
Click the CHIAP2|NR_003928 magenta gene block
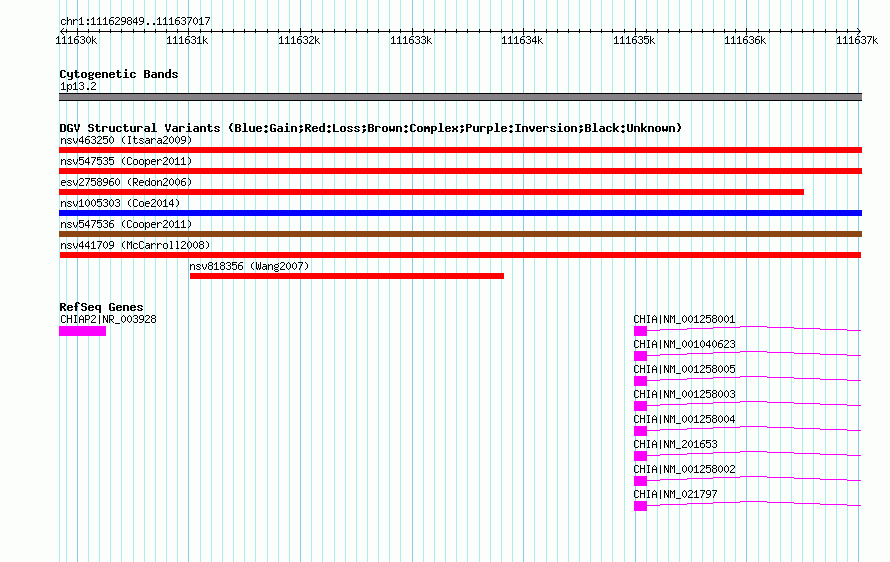(x=82, y=331)
